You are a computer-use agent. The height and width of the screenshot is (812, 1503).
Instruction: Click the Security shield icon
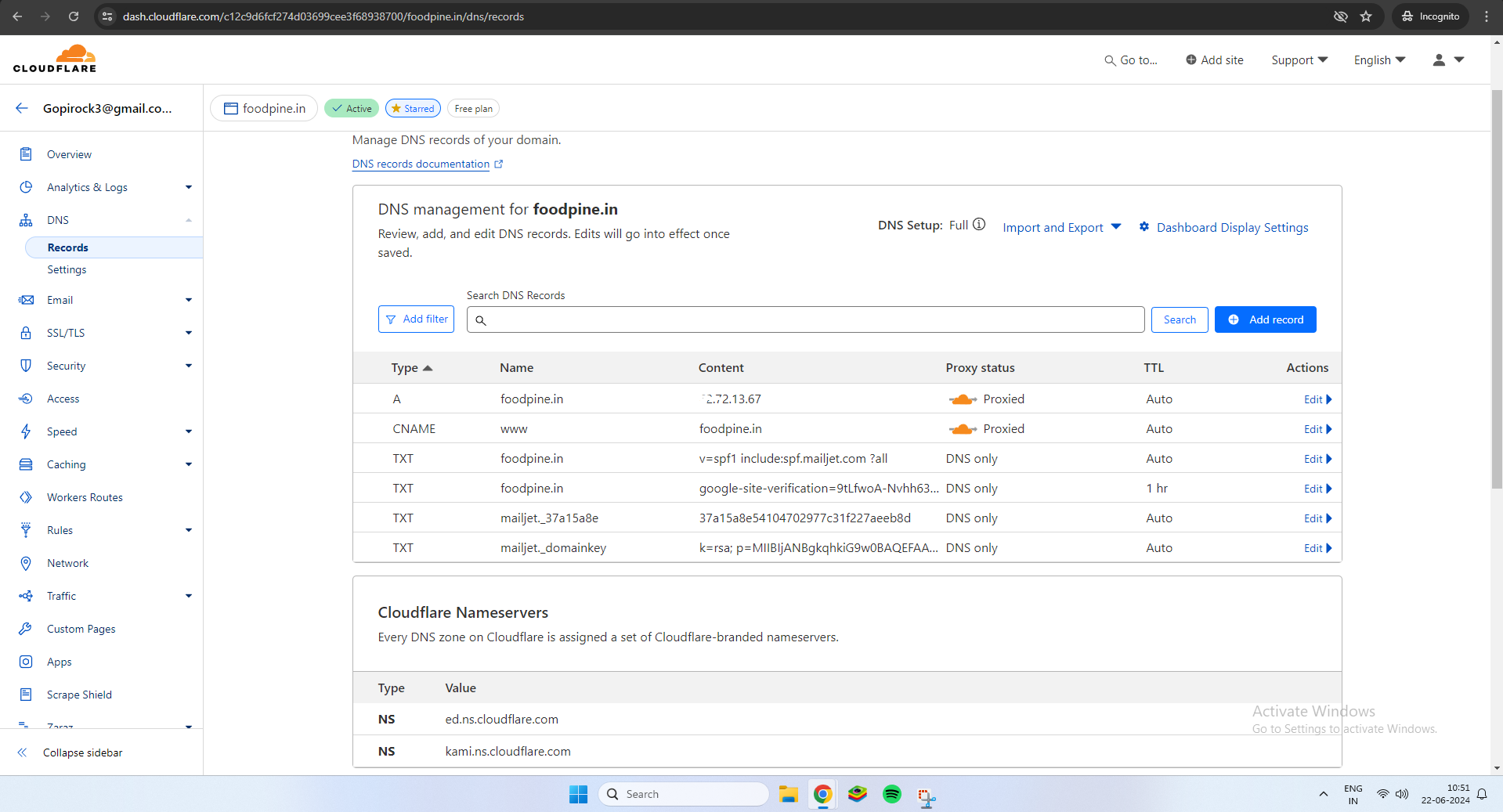[26, 366]
